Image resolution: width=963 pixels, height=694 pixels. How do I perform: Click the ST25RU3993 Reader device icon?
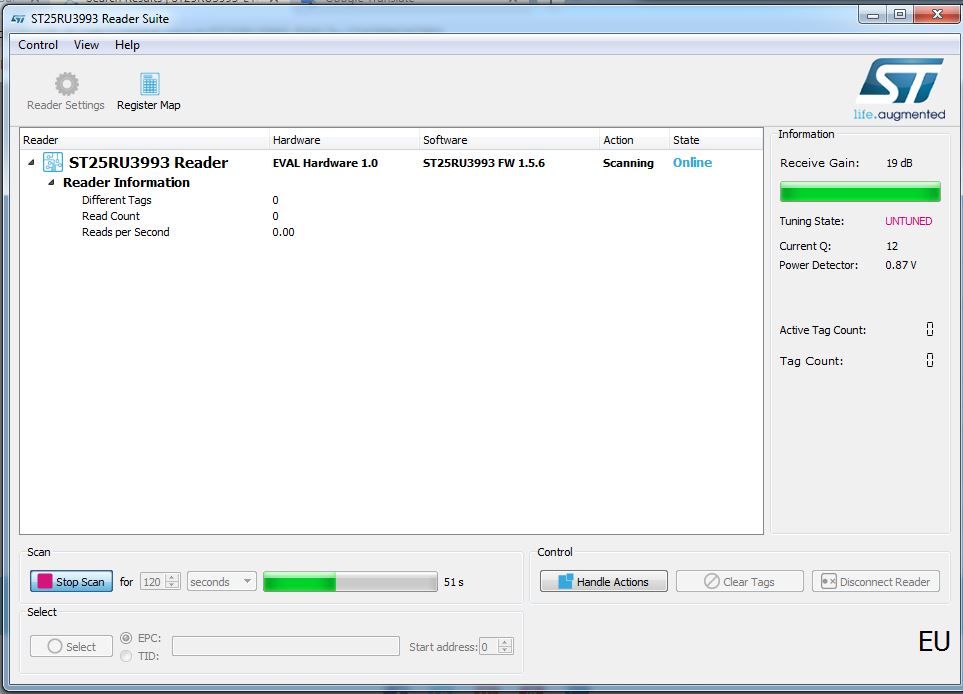pos(53,163)
